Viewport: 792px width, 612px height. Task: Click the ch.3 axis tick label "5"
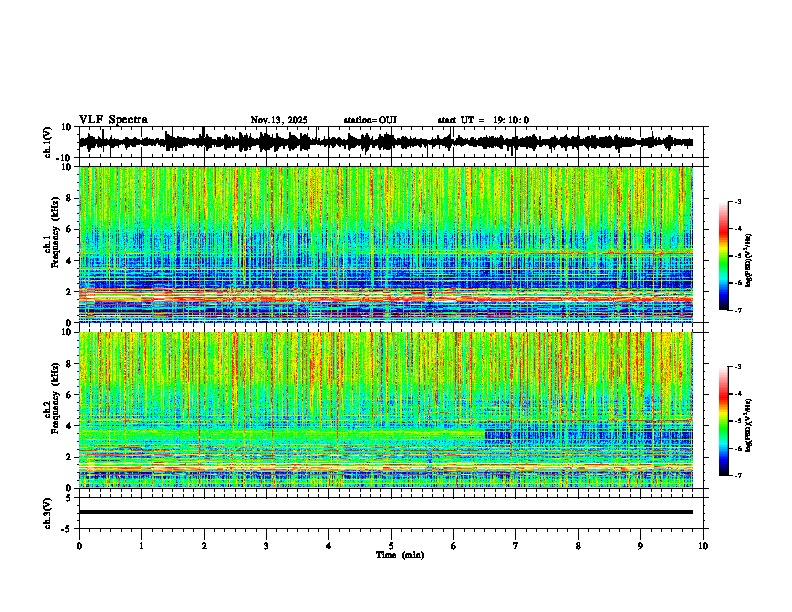click(x=69, y=498)
